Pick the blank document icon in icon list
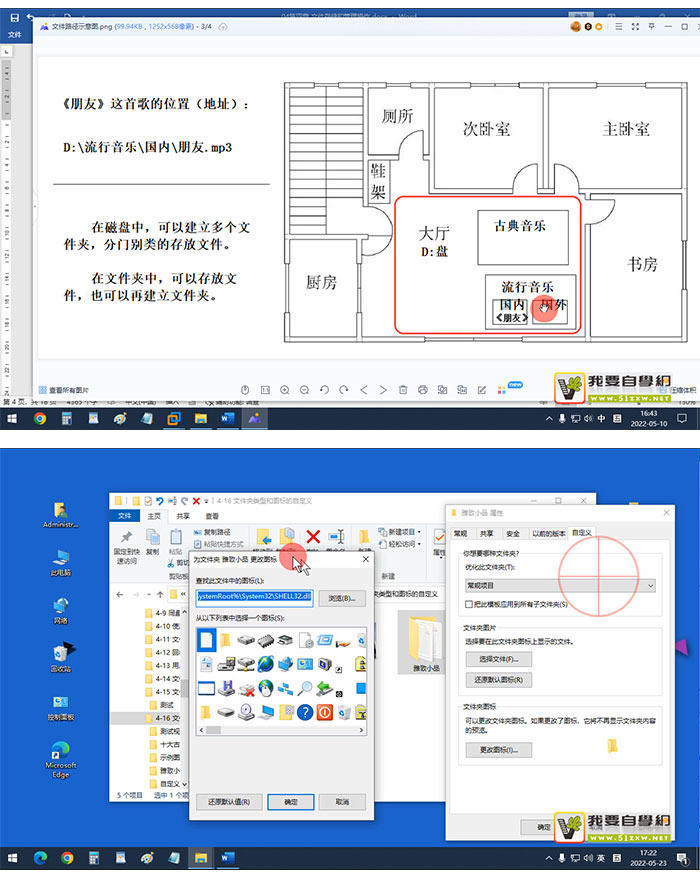This screenshot has width=700, height=878. point(206,639)
